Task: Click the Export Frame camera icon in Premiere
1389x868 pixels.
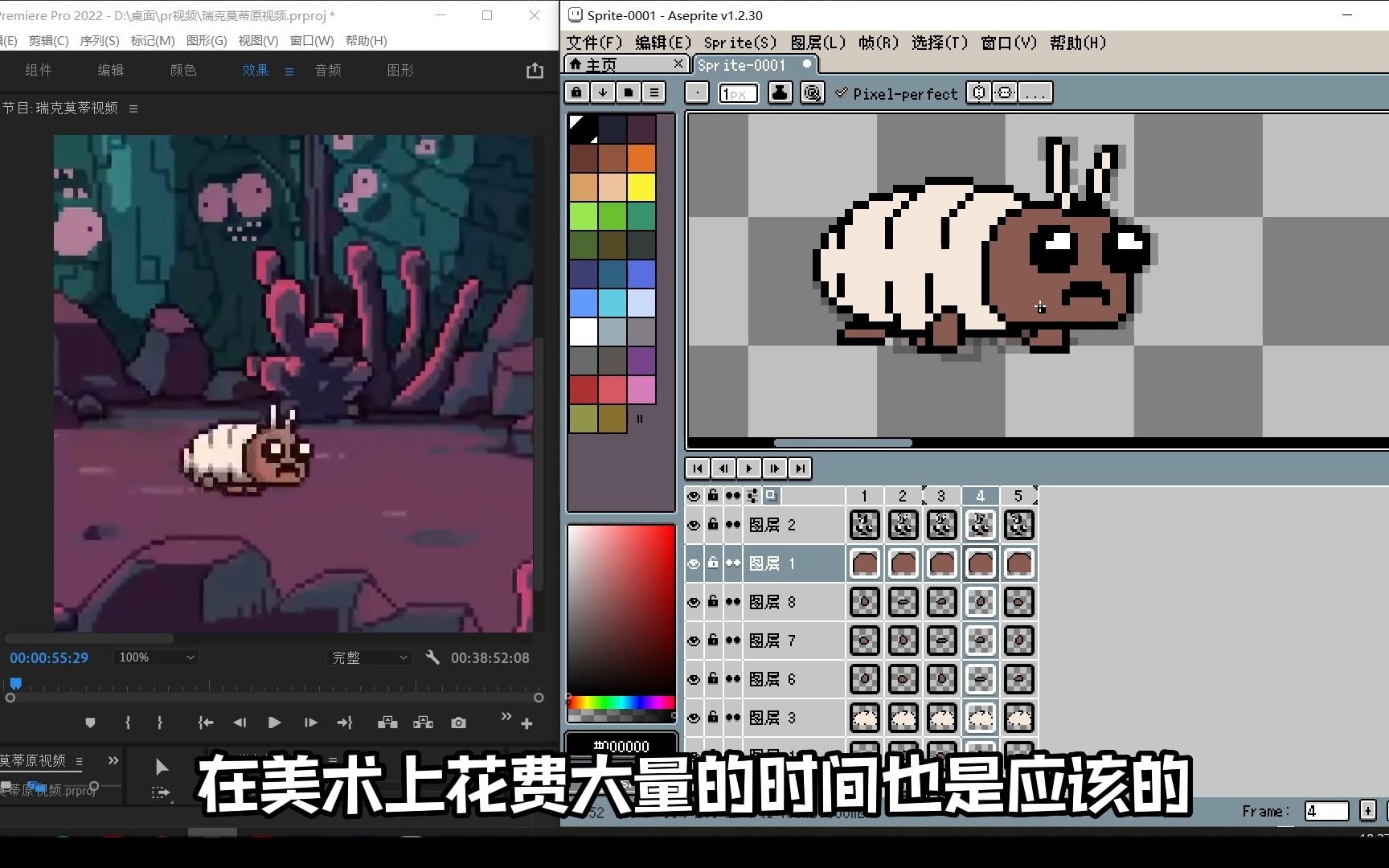Action: [x=458, y=723]
